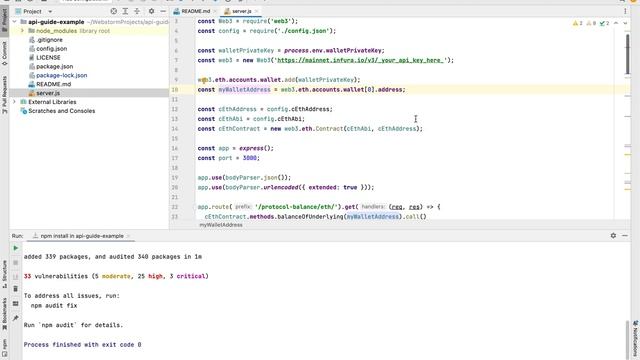The width and height of the screenshot is (640, 360).
Task: Open the npm tool window
Action: coord(4,347)
